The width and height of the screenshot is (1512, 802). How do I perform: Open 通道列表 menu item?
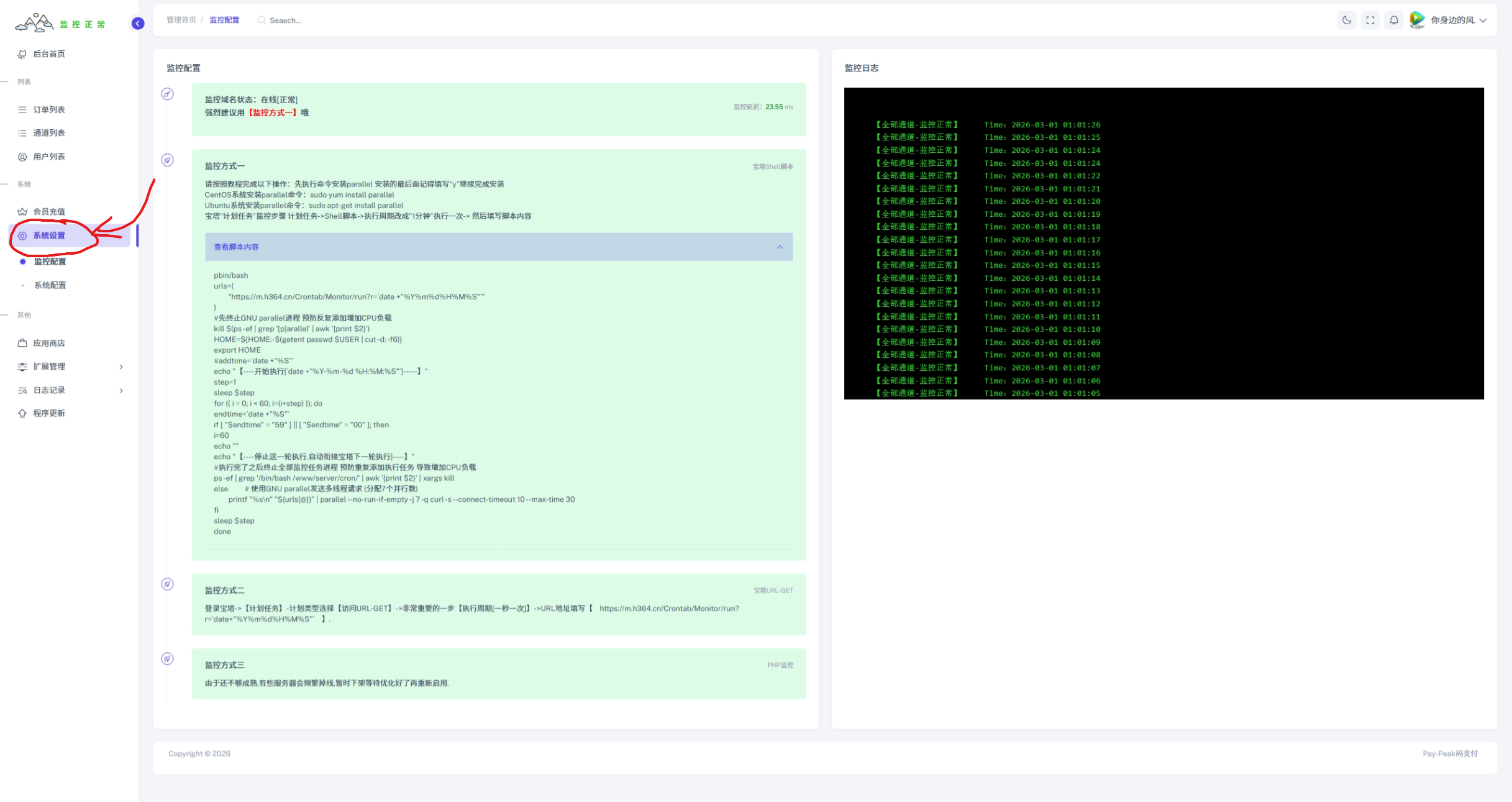(48, 133)
